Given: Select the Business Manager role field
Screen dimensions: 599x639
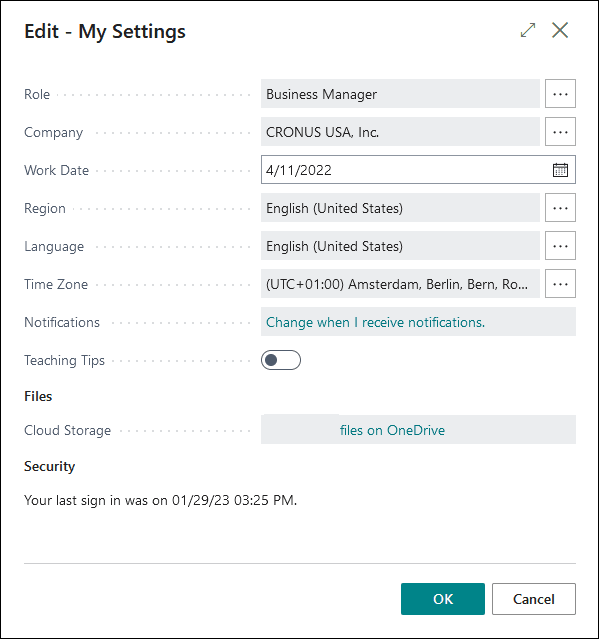Looking at the screenshot, I should (x=400, y=94).
